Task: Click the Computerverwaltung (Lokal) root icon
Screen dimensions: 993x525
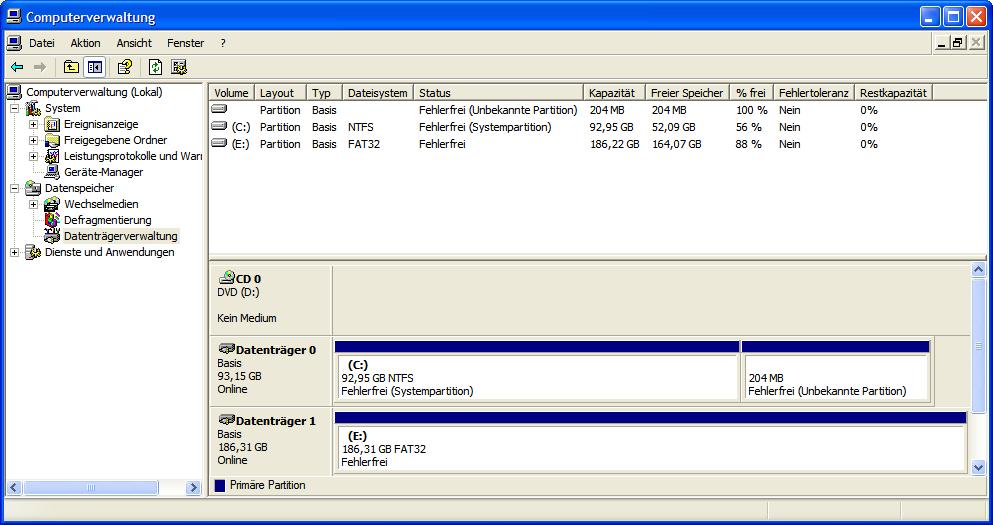Action: pyautogui.click(x=15, y=92)
